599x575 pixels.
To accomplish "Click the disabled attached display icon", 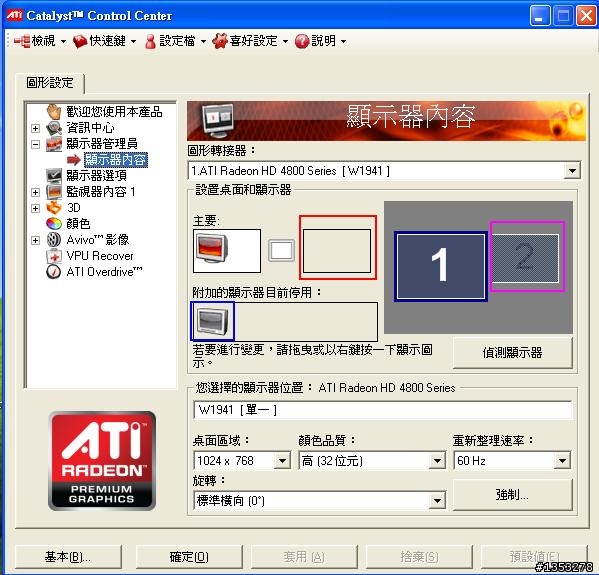I will [212, 321].
